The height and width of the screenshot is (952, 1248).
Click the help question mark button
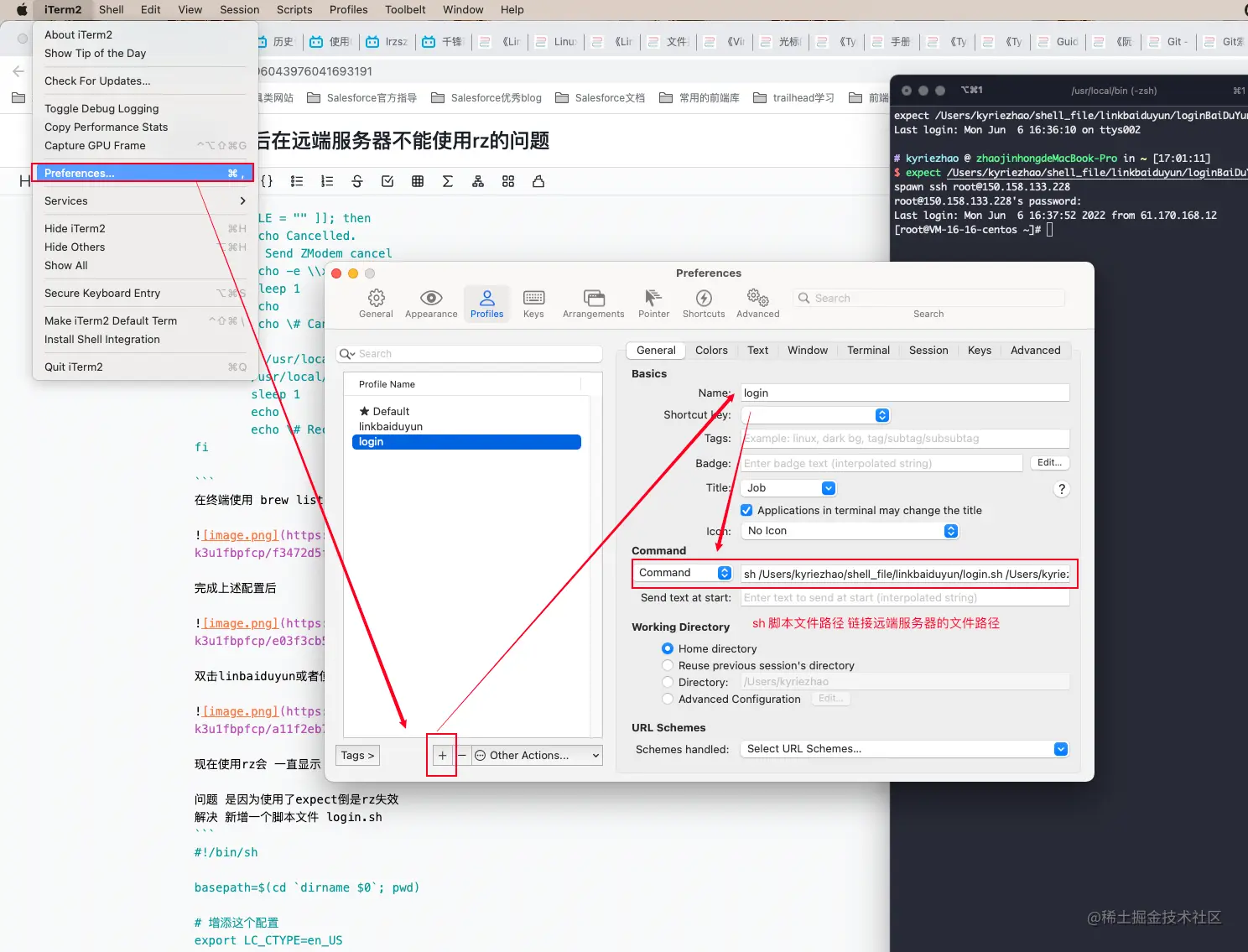[1062, 489]
